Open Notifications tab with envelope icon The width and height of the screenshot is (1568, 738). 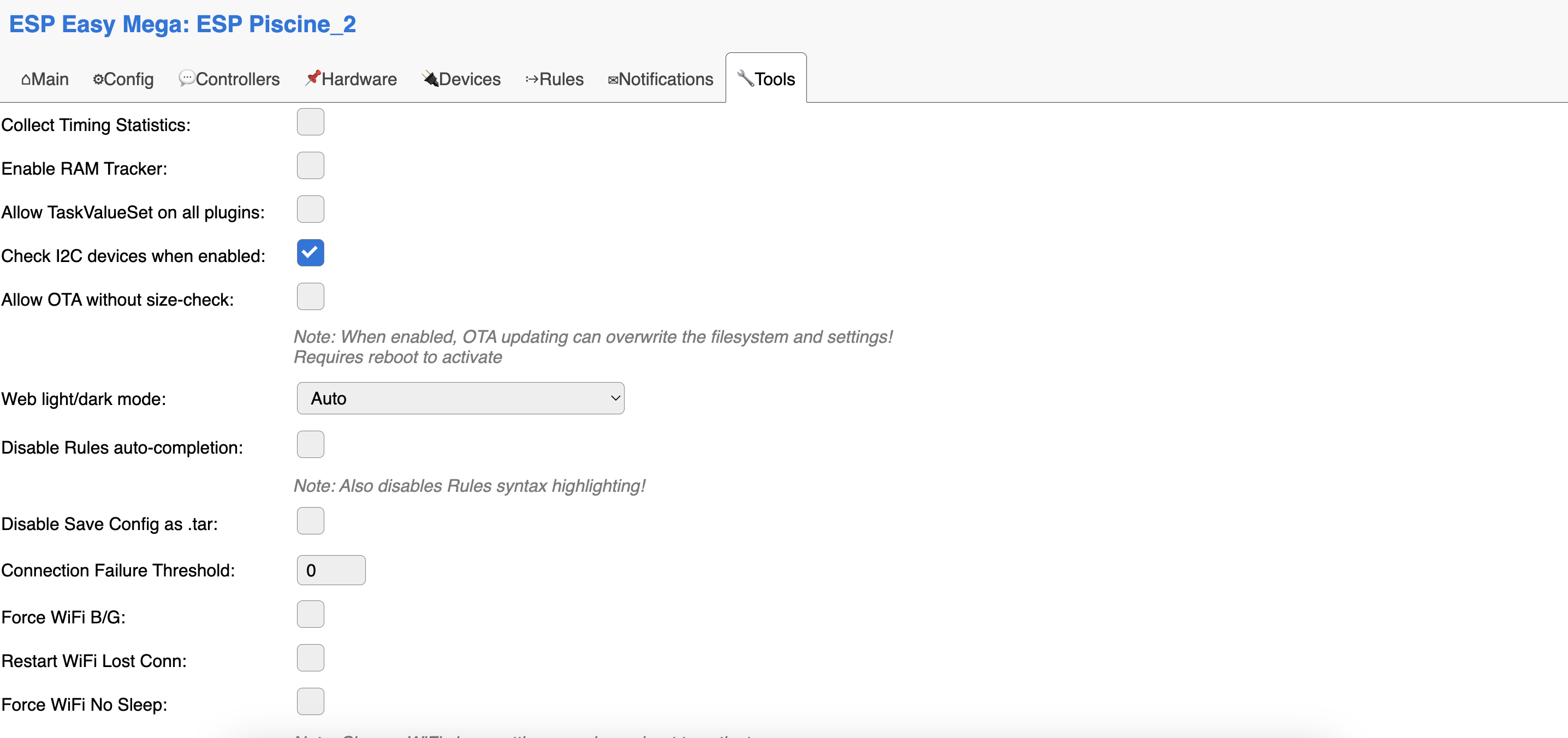click(660, 79)
